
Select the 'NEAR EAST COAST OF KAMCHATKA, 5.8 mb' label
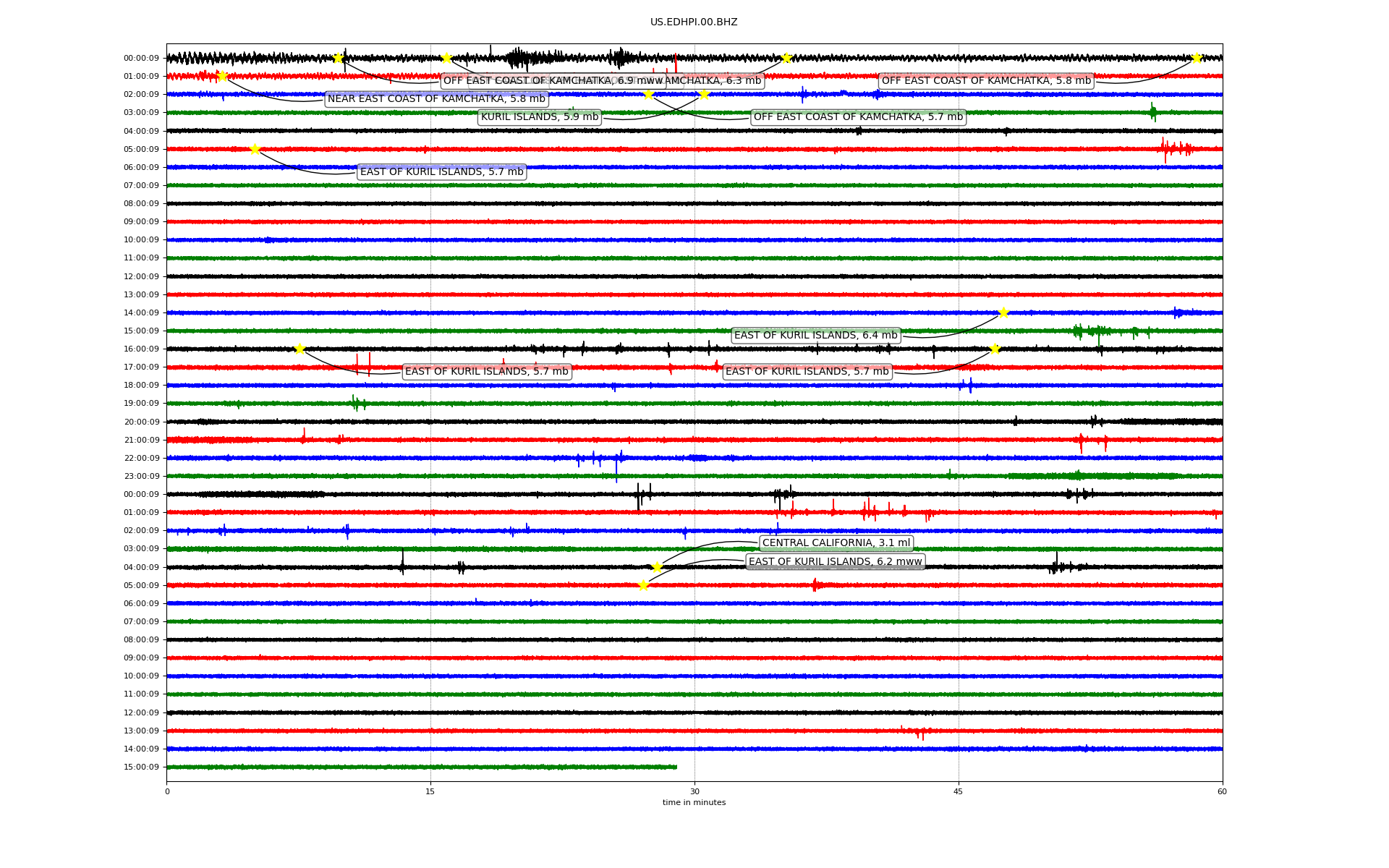coord(436,99)
